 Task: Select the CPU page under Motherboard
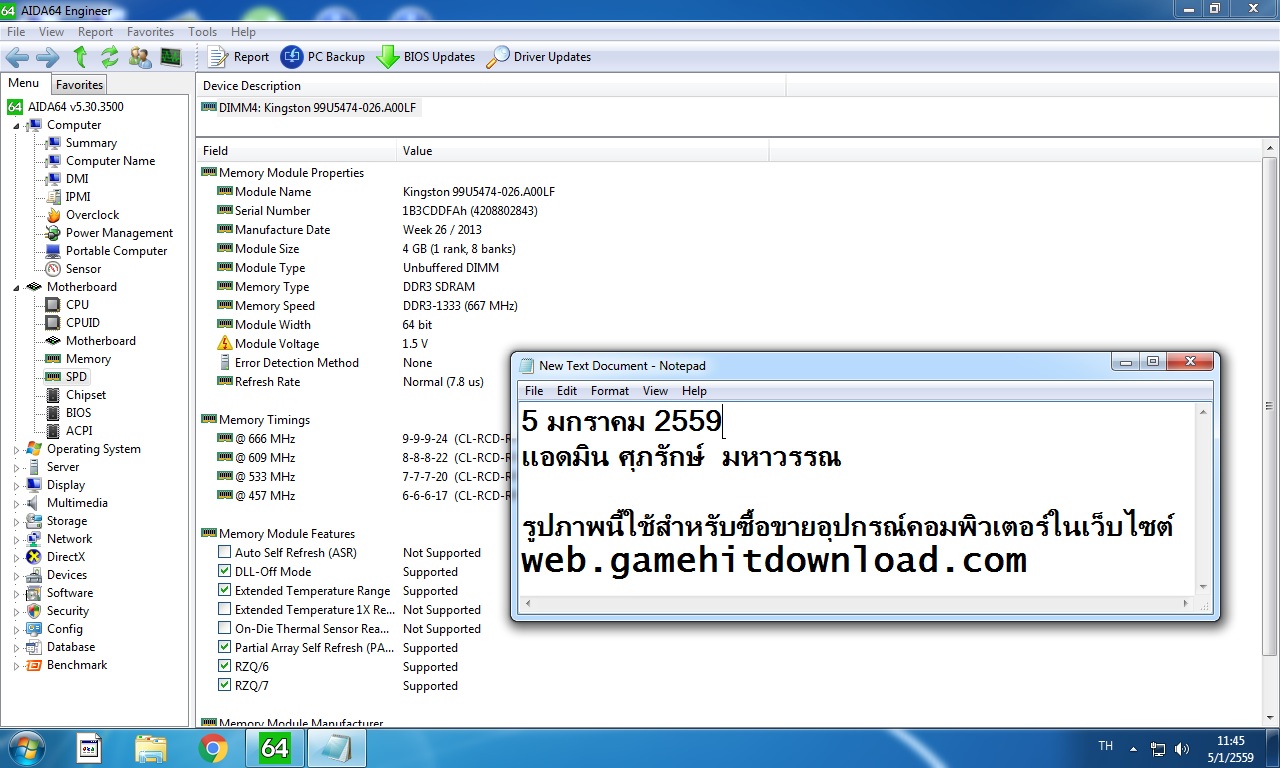coord(77,305)
